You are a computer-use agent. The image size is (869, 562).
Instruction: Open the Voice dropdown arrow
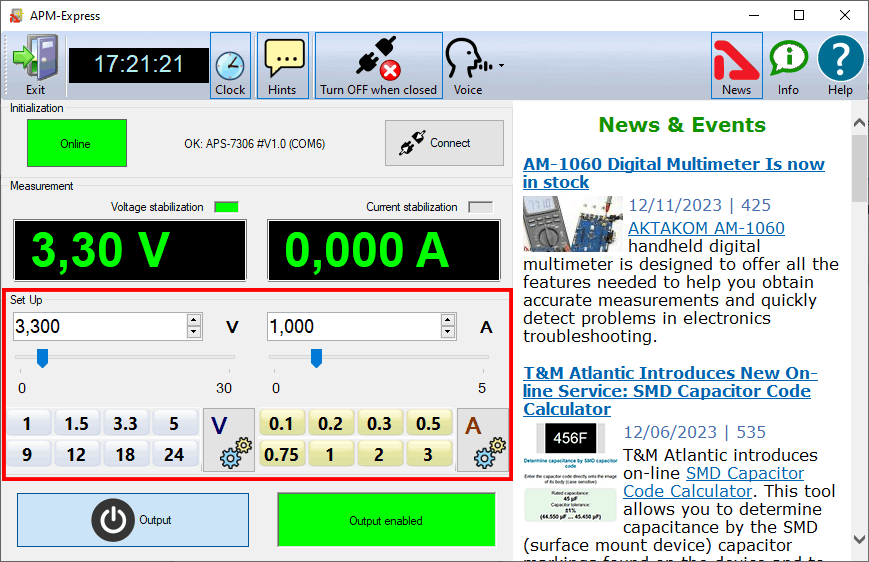click(502, 65)
